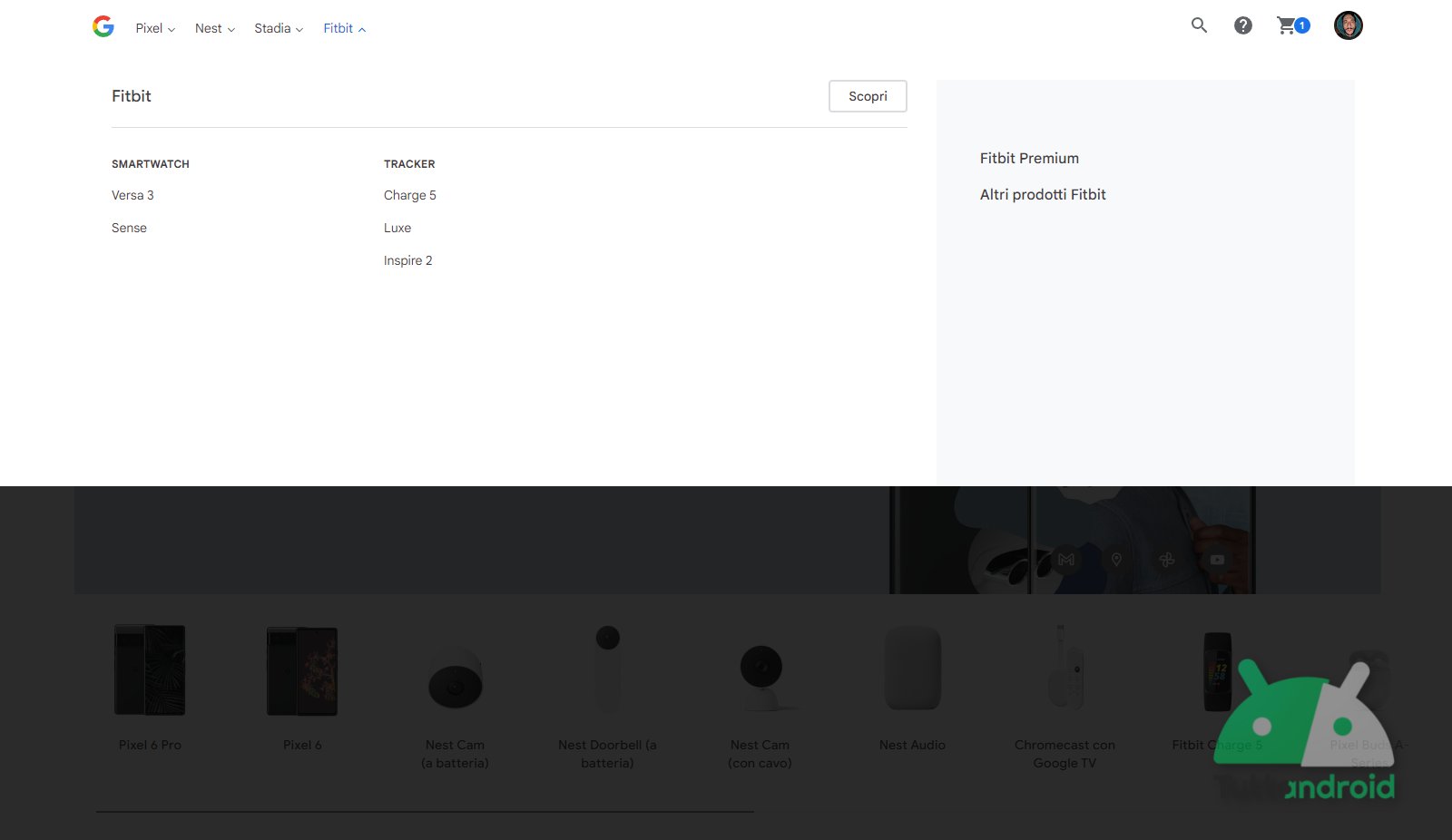This screenshot has height=840, width=1452.
Task: Click the SMARTWATCH category label
Action: pos(151,164)
